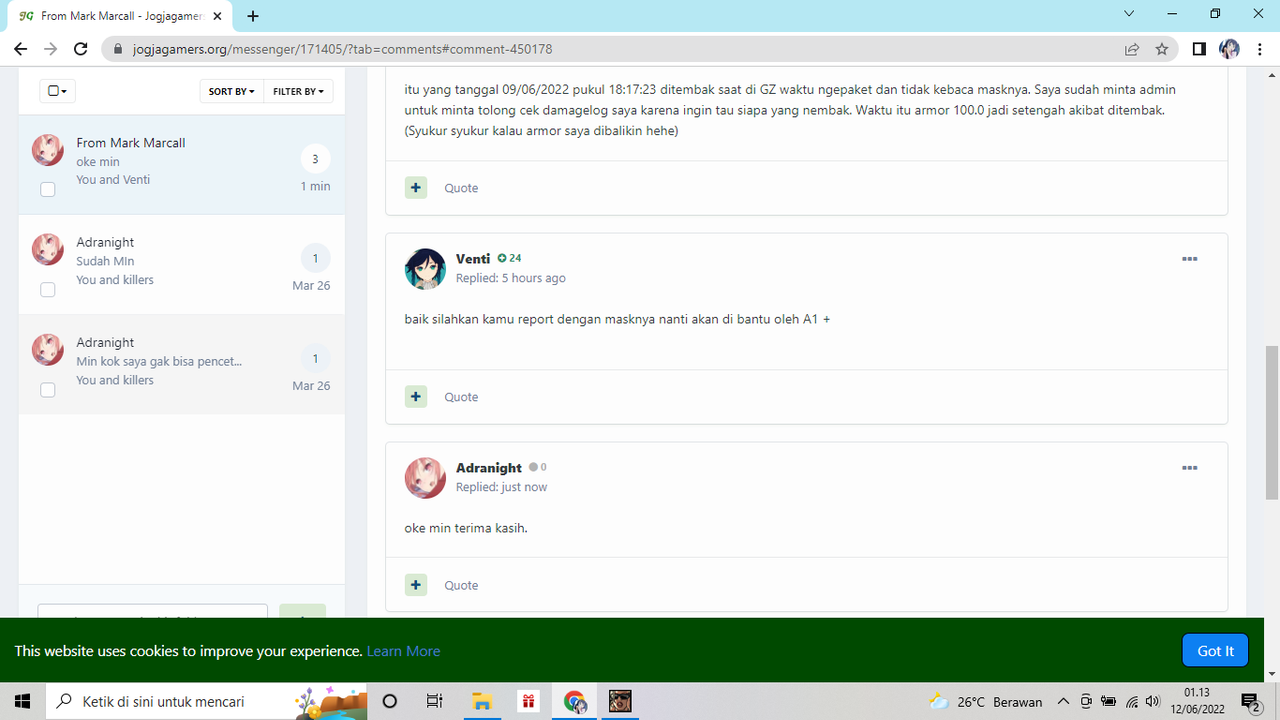The height and width of the screenshot is (720, 1280).
Task: Open the pixel-face game icon on taskbar
Action: [x=620, y=702]
